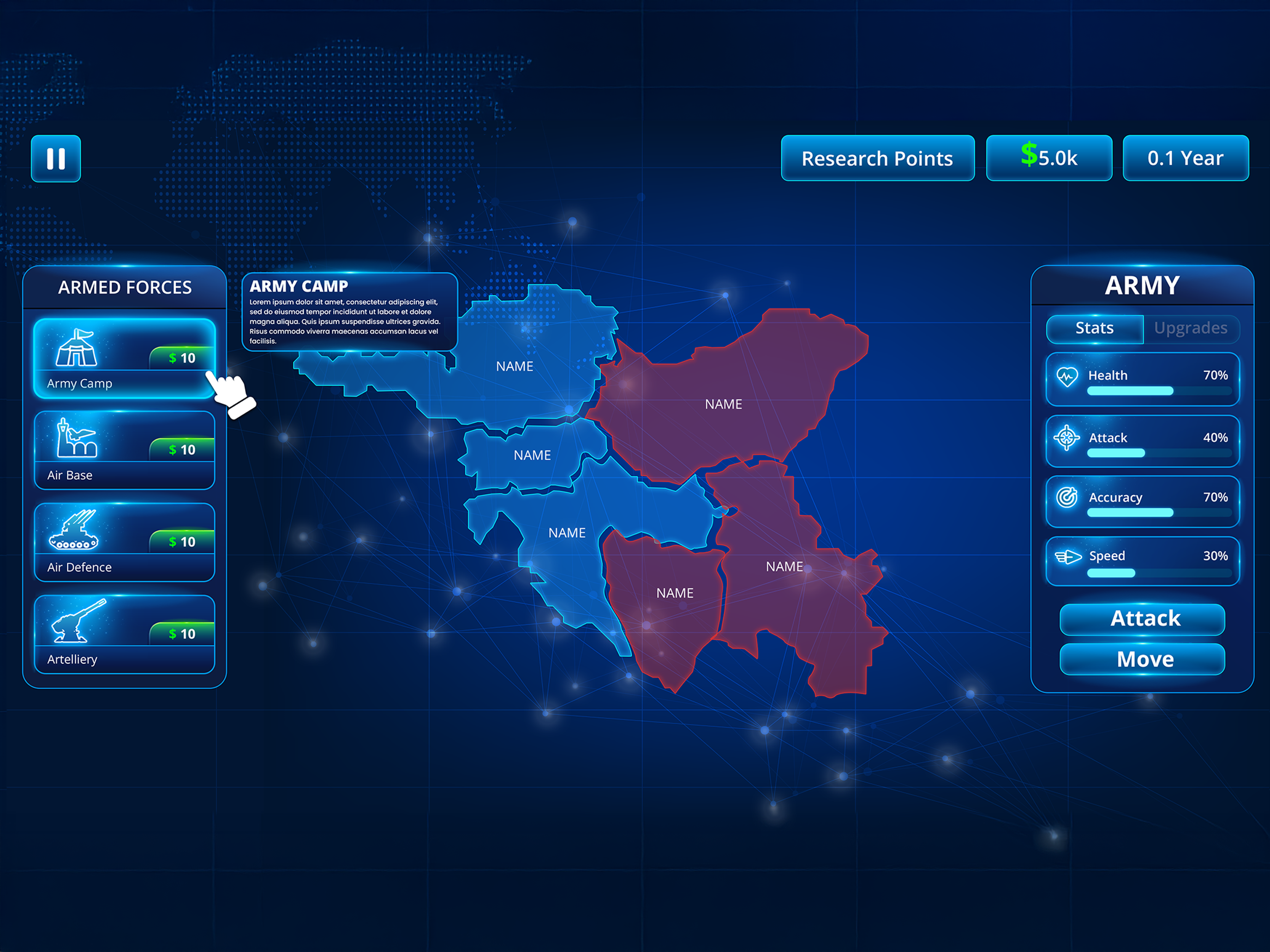Screen dimensions: 1270x952
Task: Click the $5.0k money button
Action: pyautogui.click(x=1049, y=158)
